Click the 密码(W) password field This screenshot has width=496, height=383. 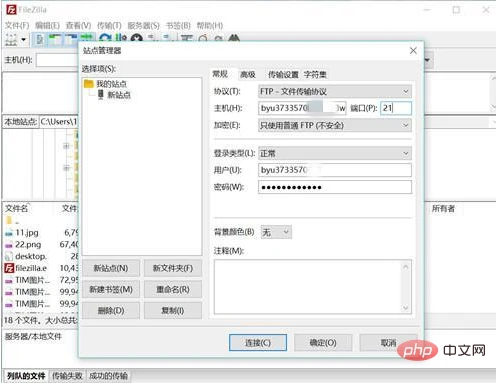pyautogui.click(x=335, y=187)
